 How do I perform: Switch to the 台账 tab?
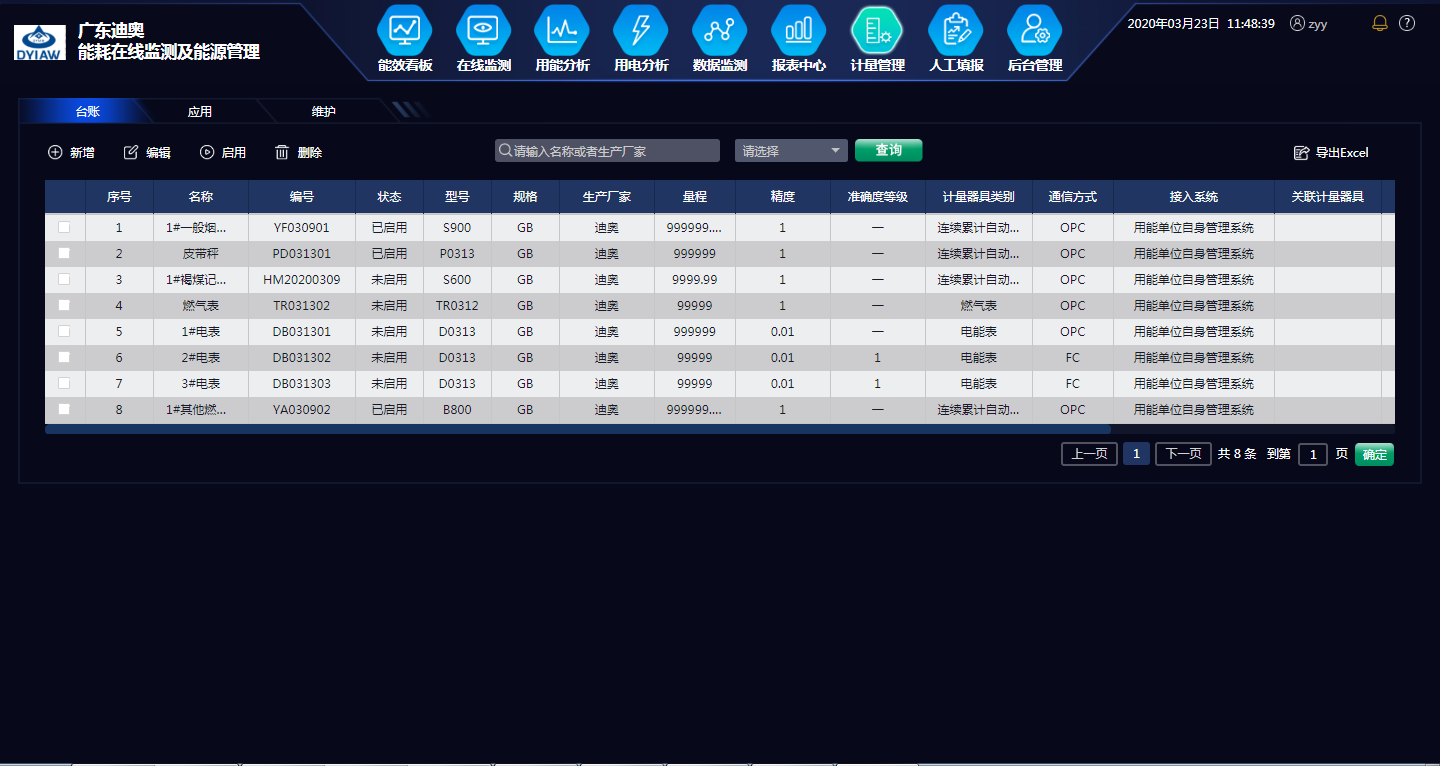pos(88,112)
